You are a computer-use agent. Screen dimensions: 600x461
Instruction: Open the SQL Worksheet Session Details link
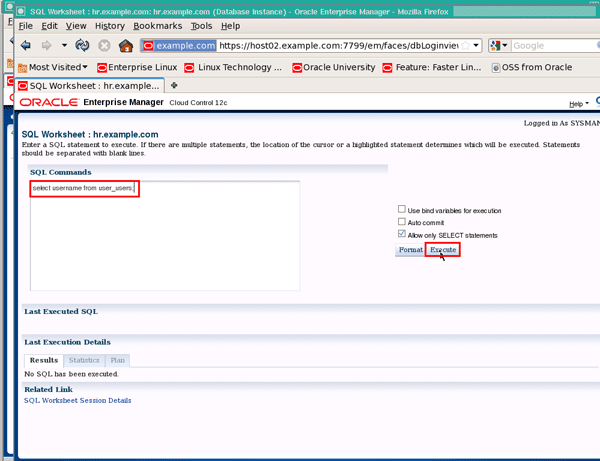click(x=78, y=401)
